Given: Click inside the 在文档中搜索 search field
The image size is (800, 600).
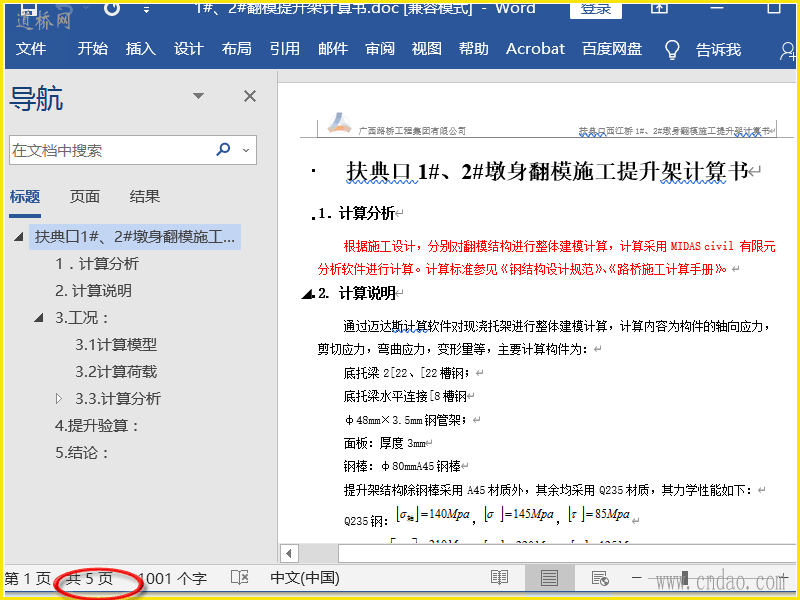Looking at the screenshot, I should pyautogui.click(x=105, y=151).
